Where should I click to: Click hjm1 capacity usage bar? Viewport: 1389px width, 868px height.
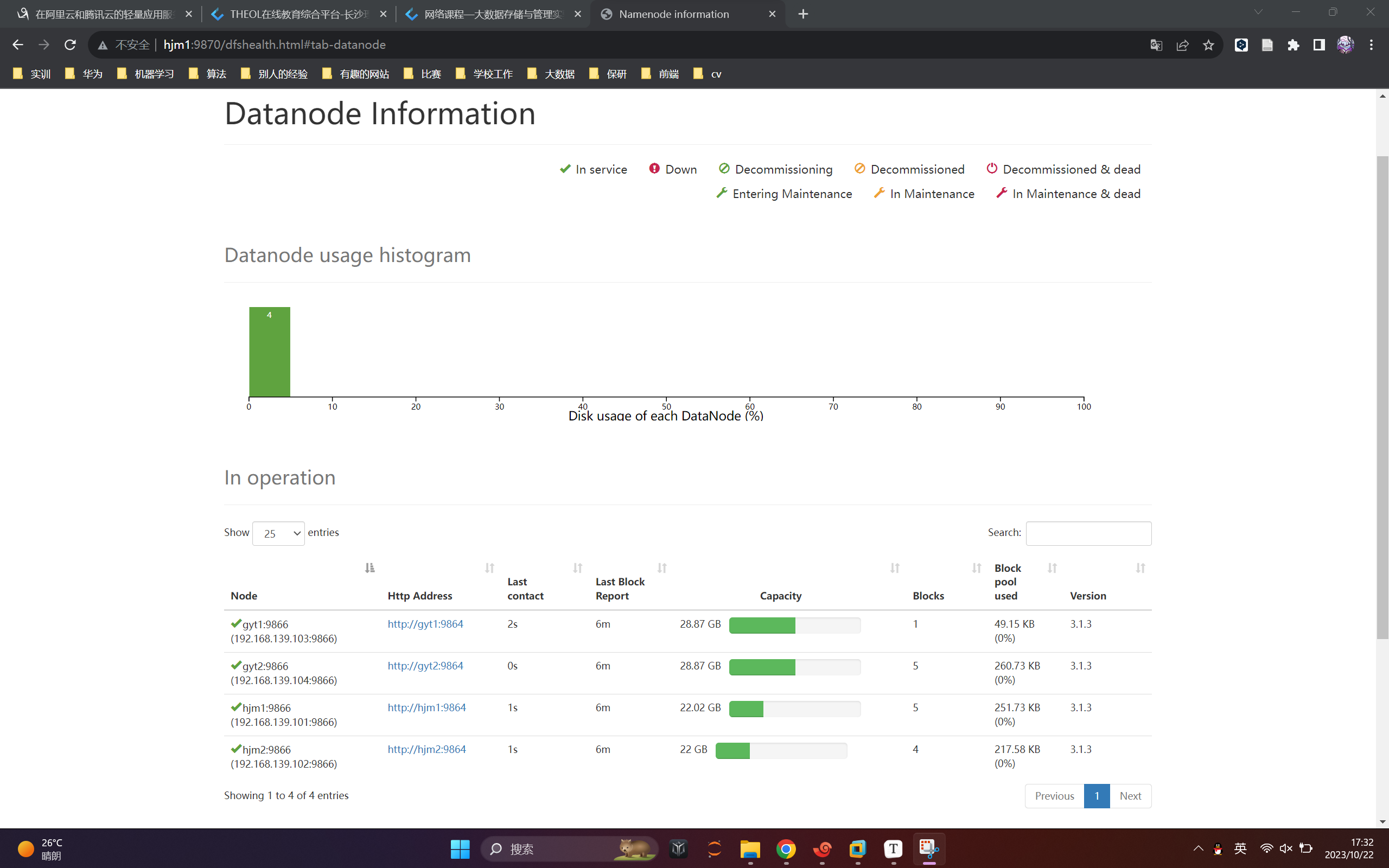[x=794, y=709]
